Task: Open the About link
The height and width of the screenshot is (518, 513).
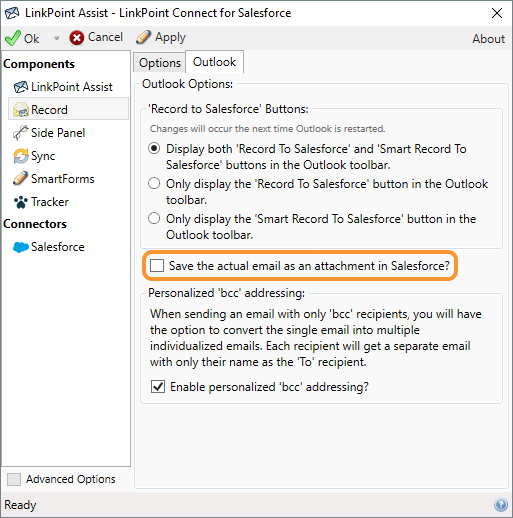Action: click(x=488, y=39)
